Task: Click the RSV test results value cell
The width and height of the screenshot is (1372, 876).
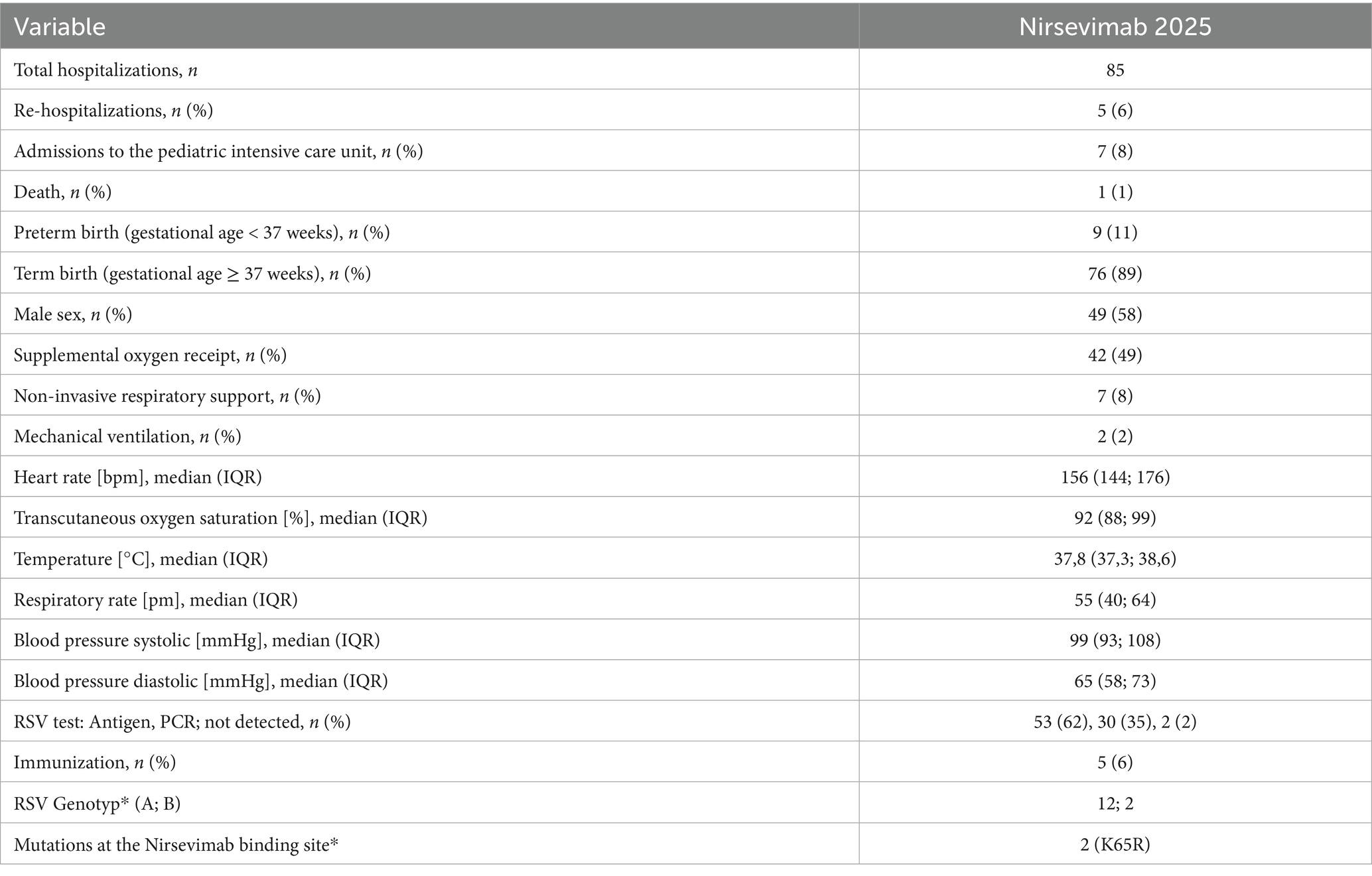Action: pos(1115,721)
